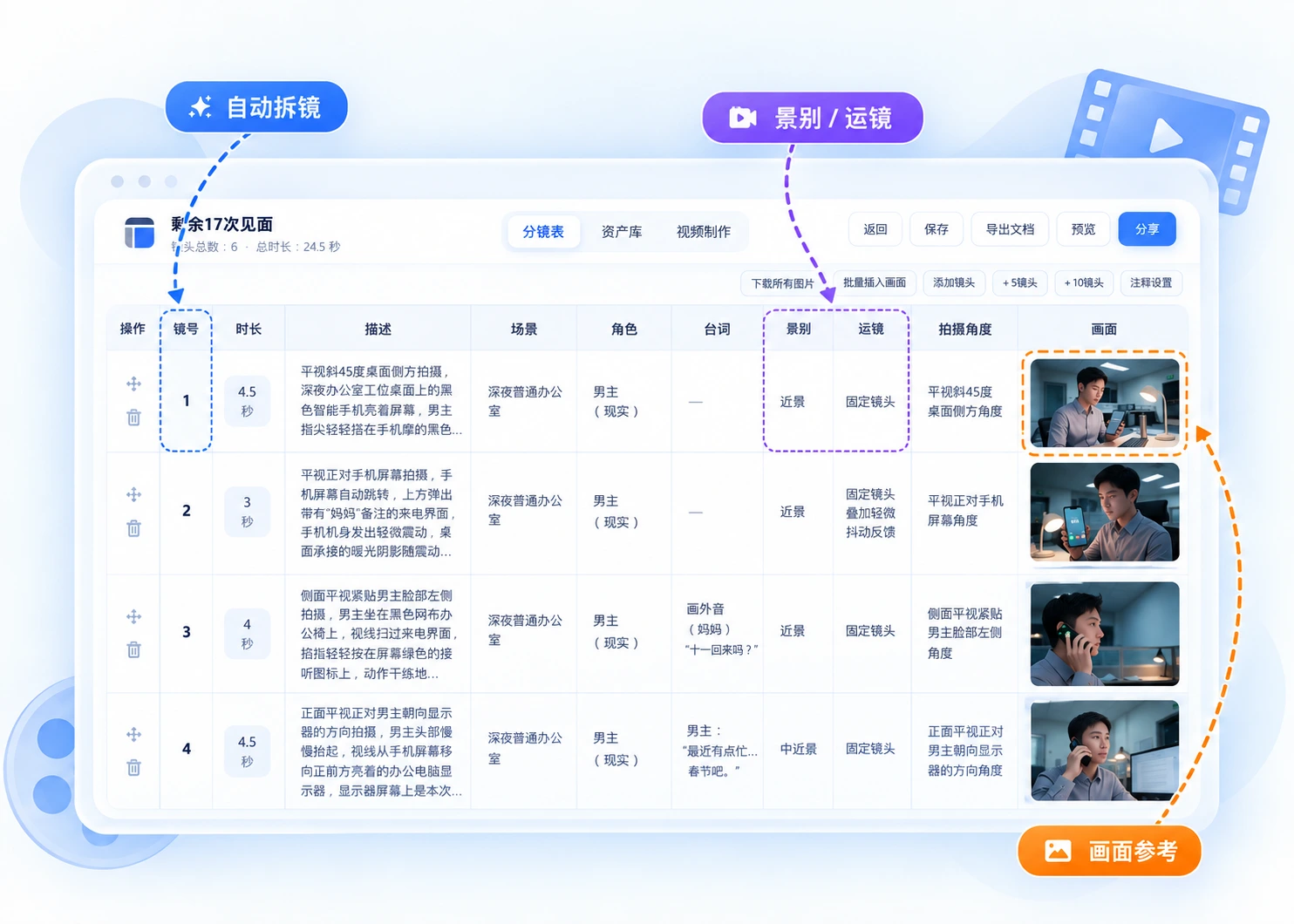
Task: Open shot 1 thumbnail with desk lamp
Action: [1105, 403]
